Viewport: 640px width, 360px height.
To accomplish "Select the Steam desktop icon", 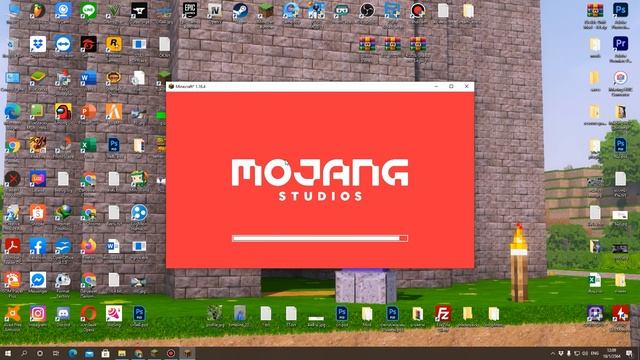I will [x=240, y=11].
